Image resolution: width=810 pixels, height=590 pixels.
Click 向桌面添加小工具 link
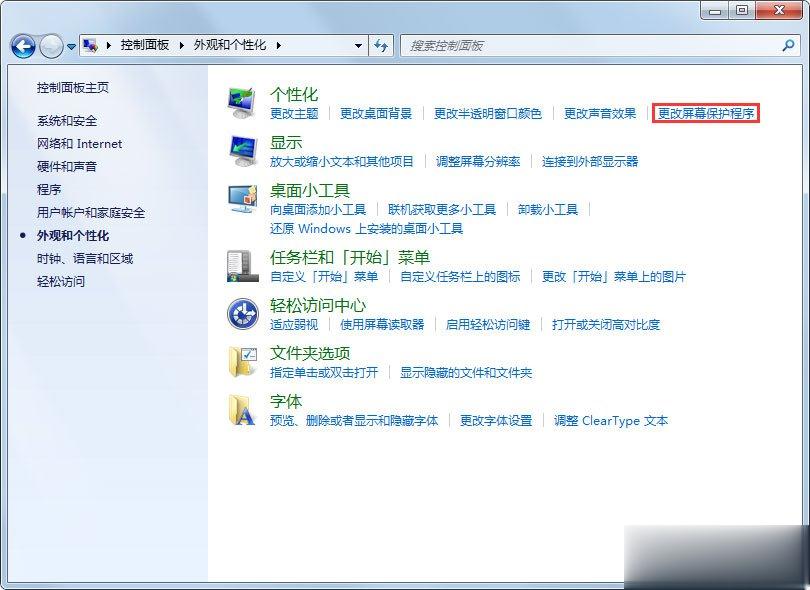[x=318, y=209]
